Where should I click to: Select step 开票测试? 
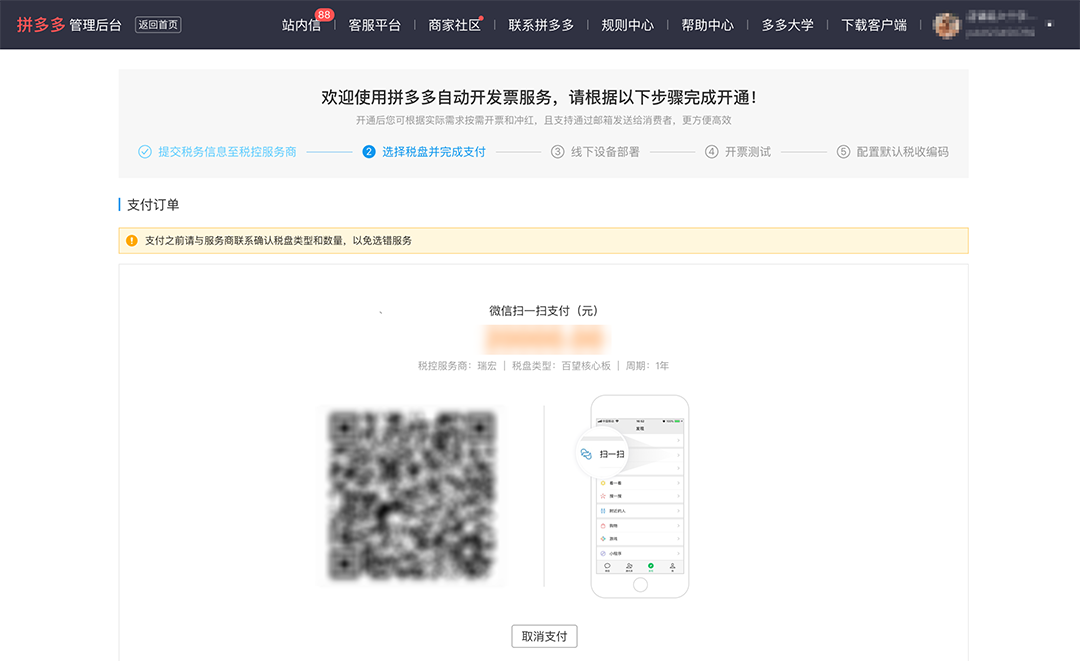click(x=747, y=151)
